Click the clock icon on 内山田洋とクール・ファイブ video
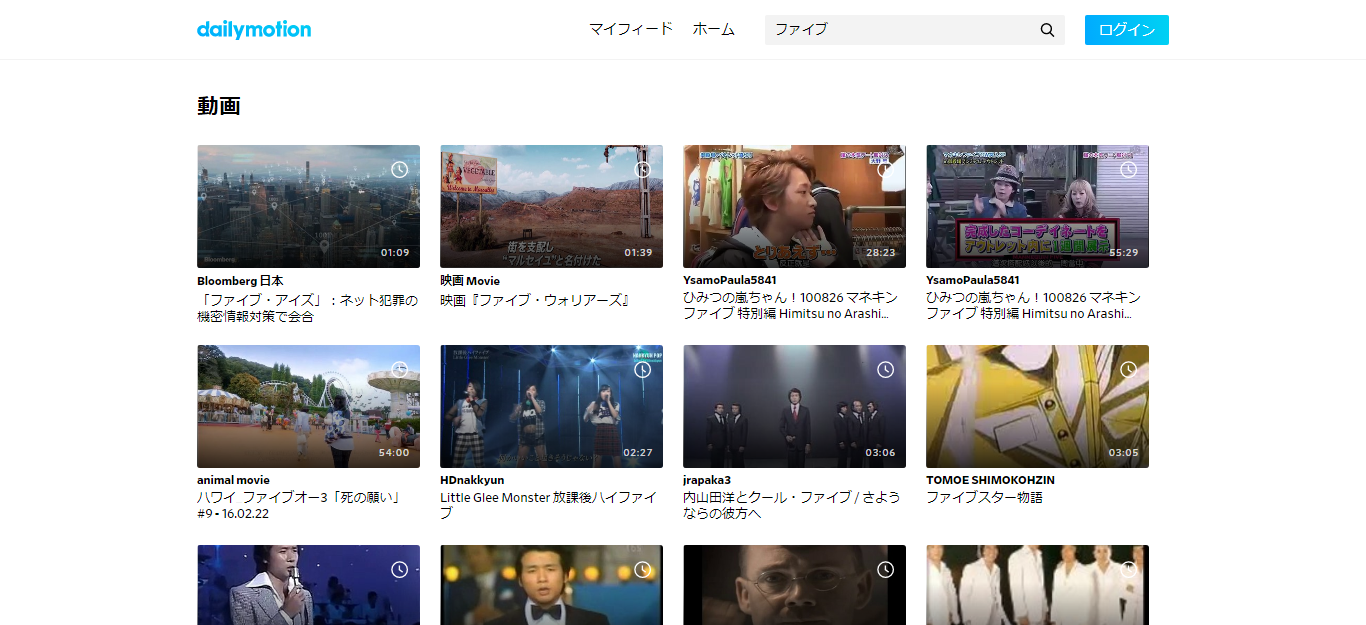This screenshot has height=625, width=1366. pos(886,369)
